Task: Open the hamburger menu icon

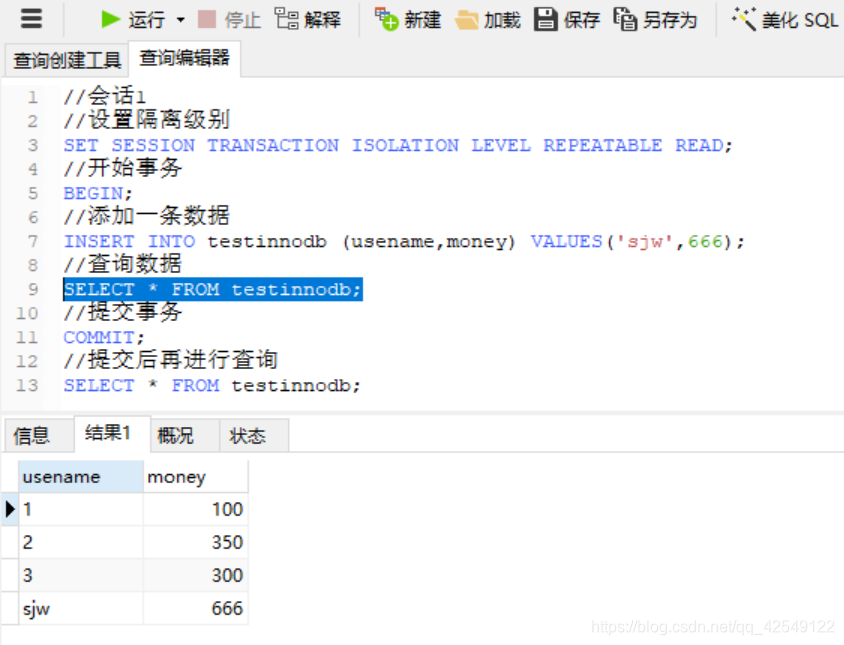Action: point(31,19)
